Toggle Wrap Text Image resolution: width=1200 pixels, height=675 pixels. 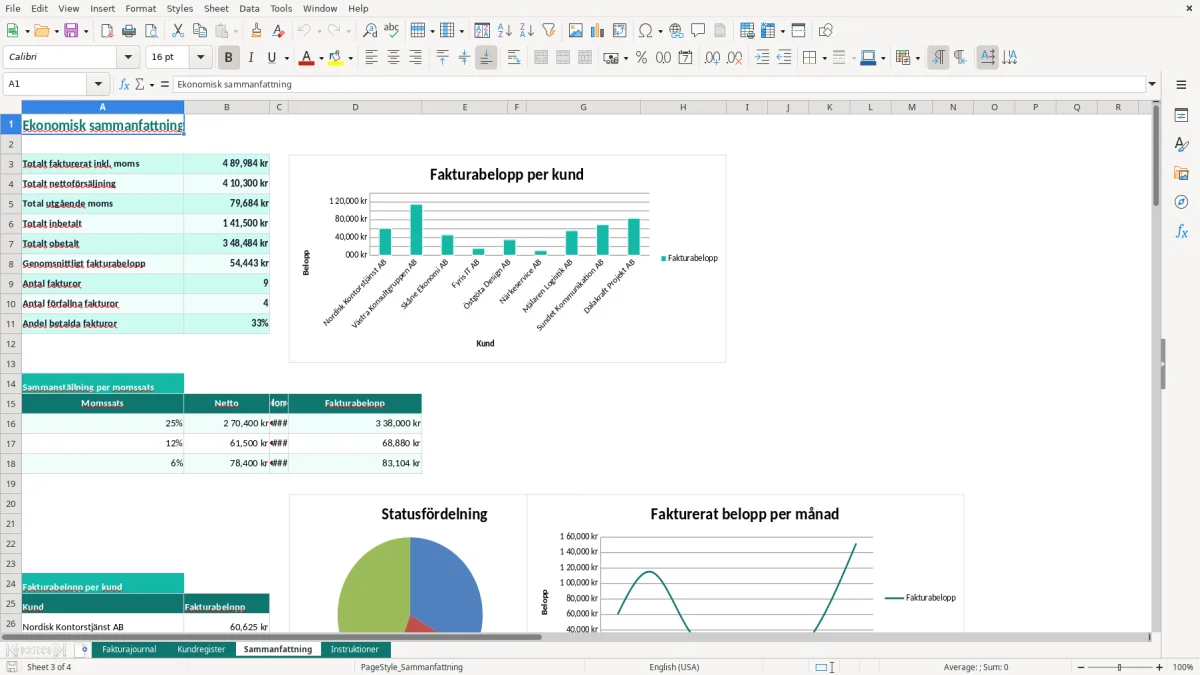click(514, 58)
